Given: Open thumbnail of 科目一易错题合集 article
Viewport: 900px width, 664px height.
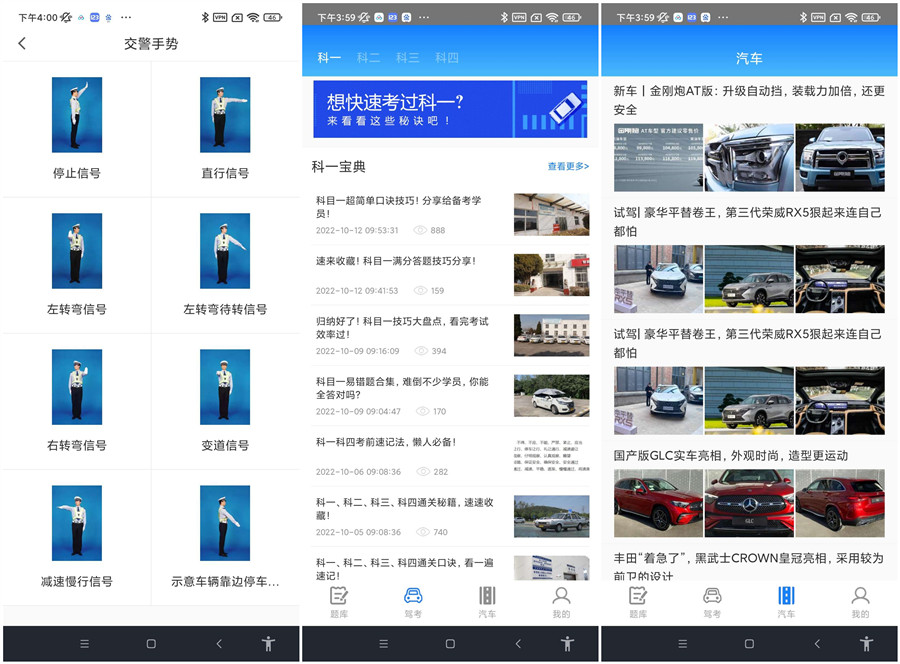Looking at the screenshot, I should pos(552,395).
